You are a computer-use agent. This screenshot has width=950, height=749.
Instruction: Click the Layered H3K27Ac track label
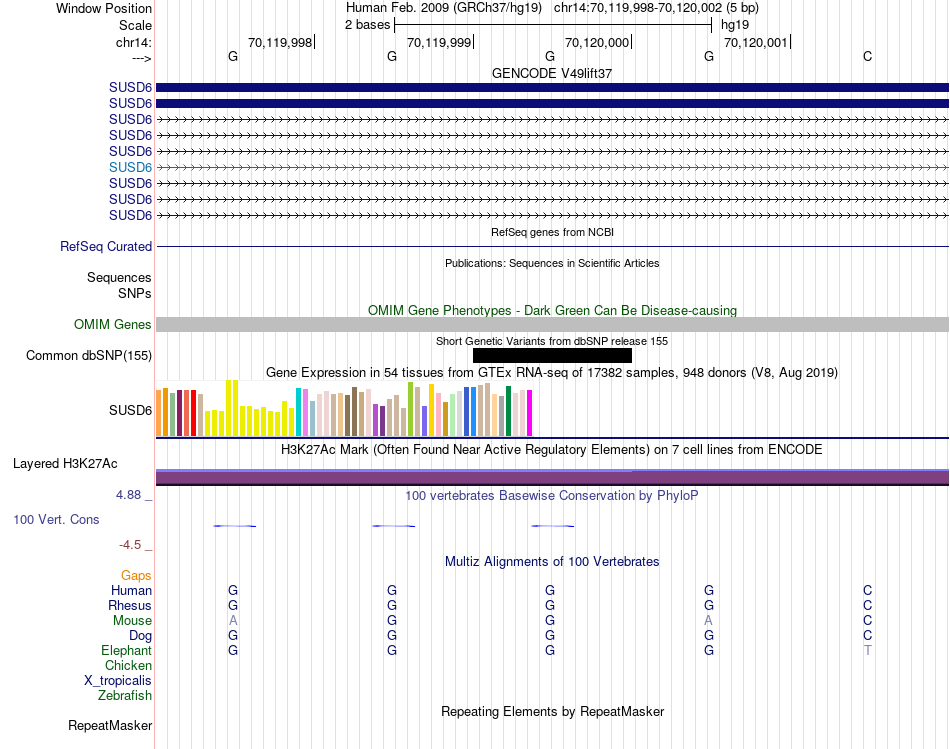[x=65, y=464]
